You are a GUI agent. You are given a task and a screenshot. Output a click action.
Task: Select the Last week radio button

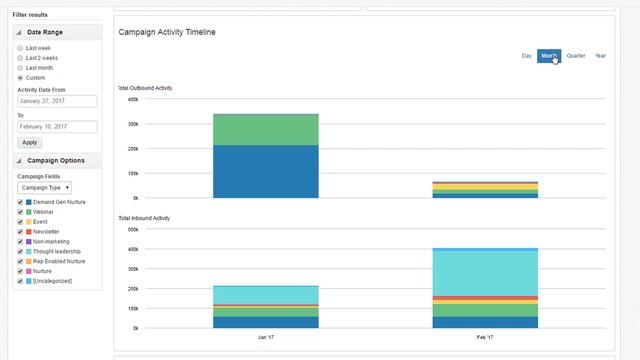[x=20, y=48]
